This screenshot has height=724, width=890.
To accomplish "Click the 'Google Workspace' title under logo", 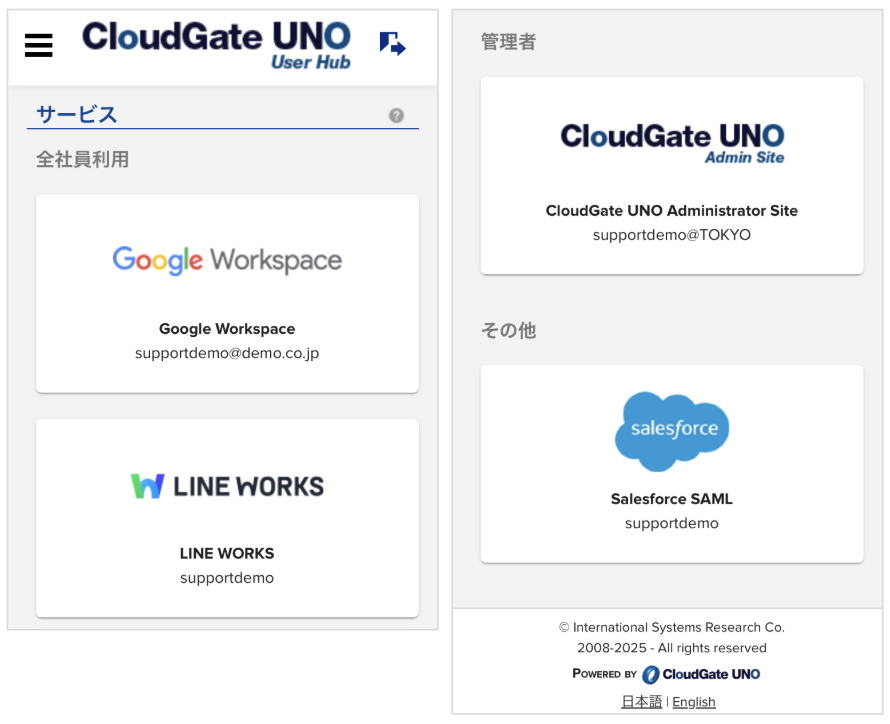I will (227, 329).
